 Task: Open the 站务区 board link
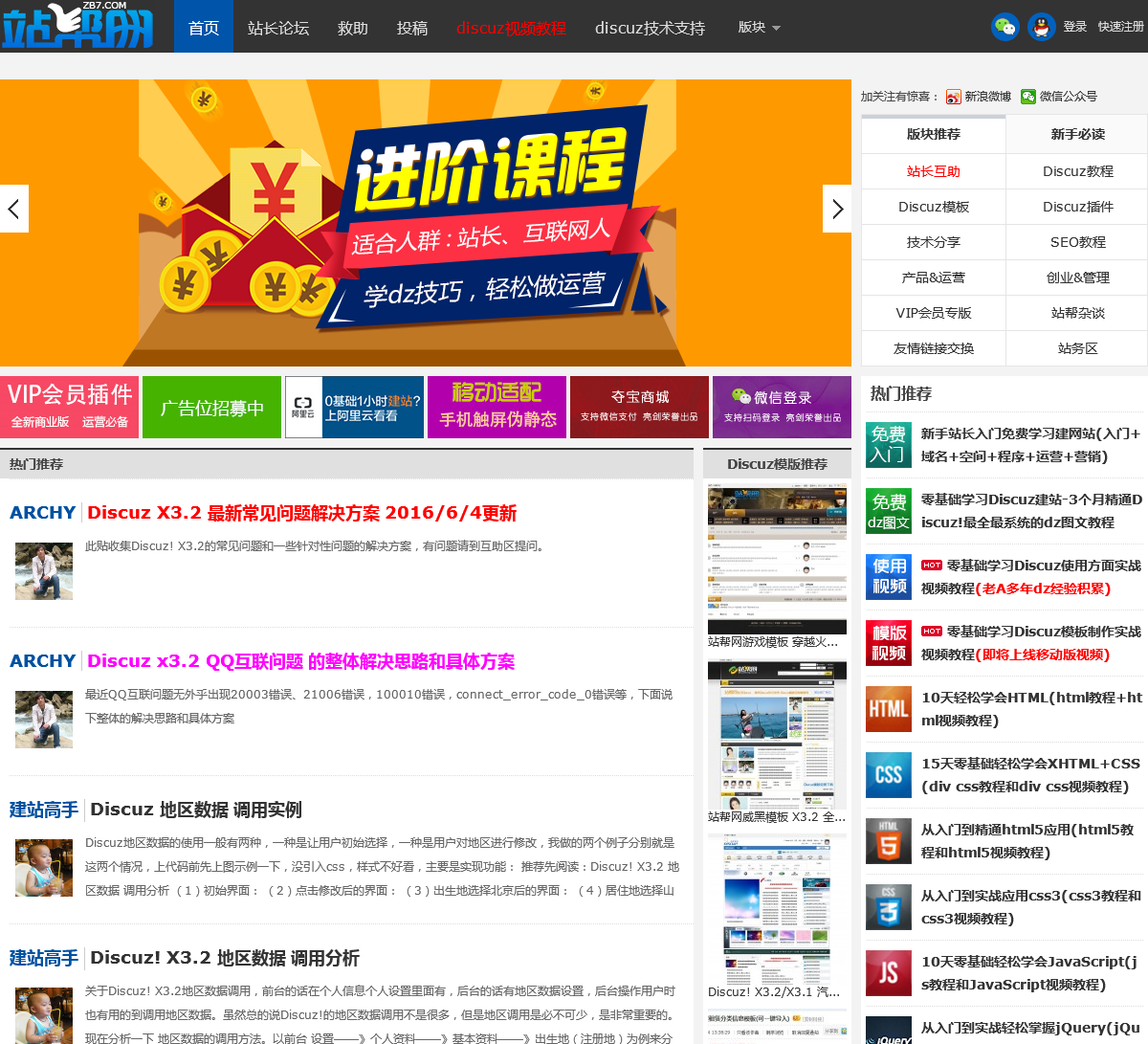1077,348
